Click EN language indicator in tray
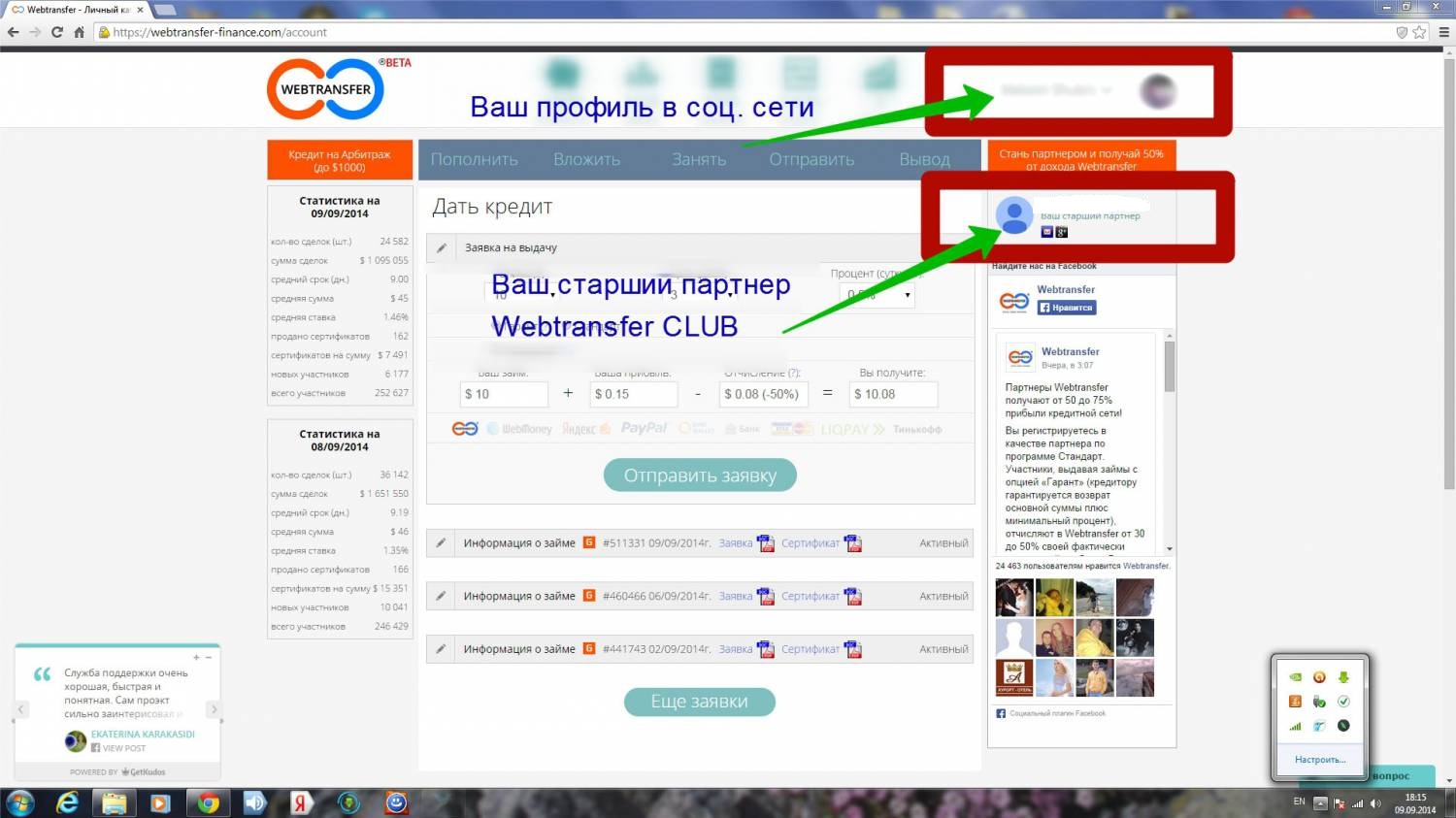 [1299, 802]
